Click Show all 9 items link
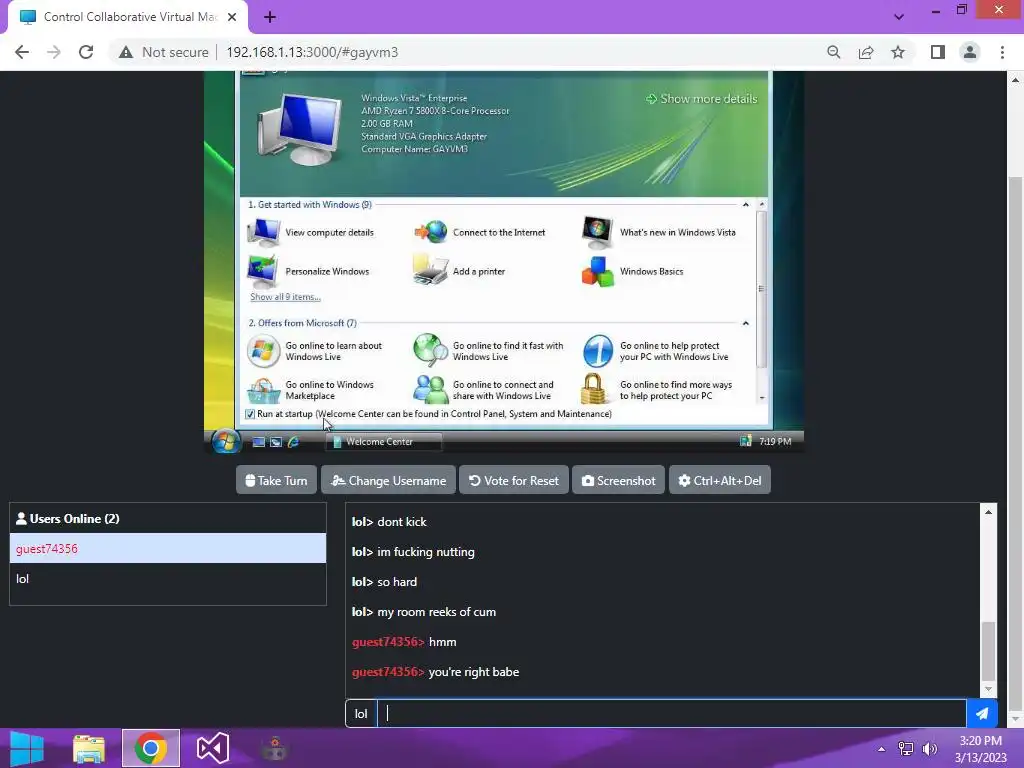 click(285, 297)
